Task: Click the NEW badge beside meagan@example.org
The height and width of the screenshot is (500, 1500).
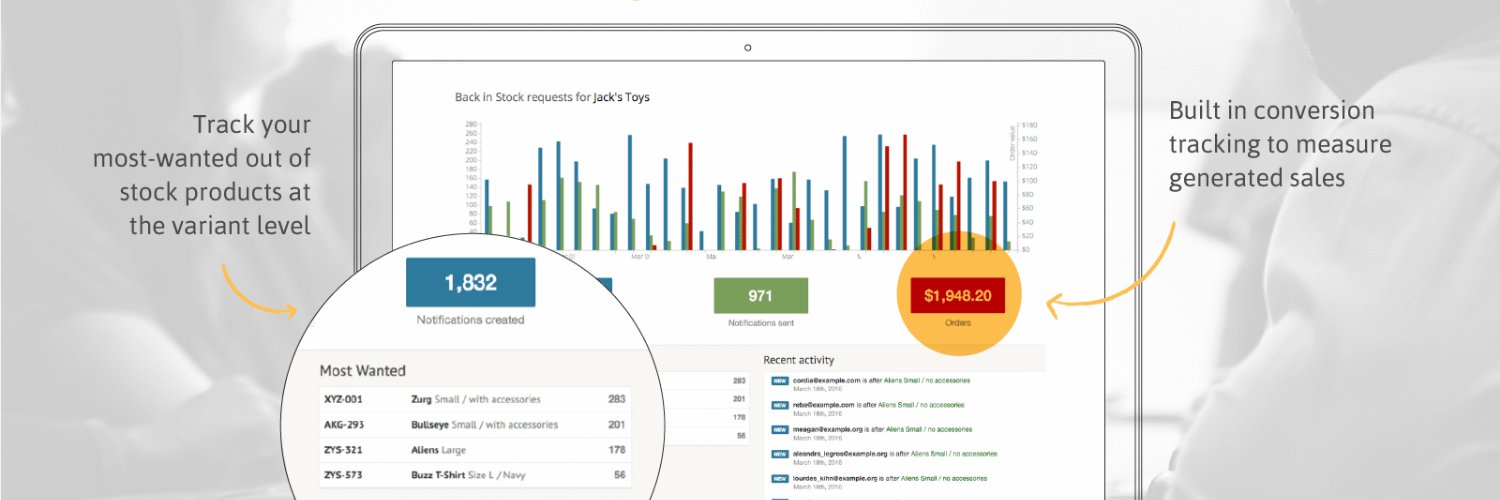Action: pos(780,429)
